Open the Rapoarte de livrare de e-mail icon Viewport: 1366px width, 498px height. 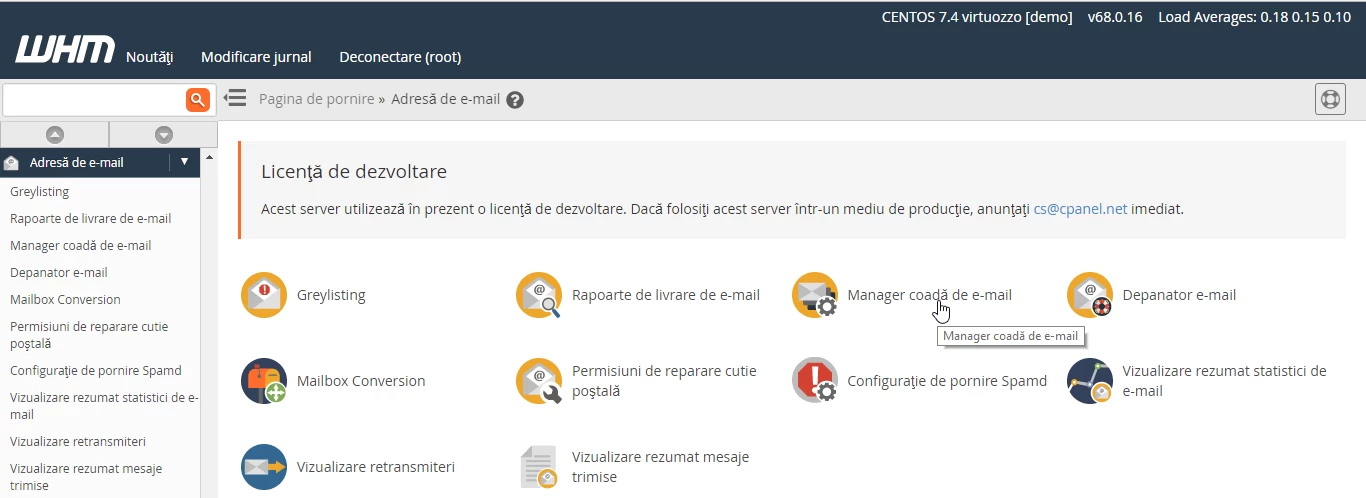[x=539, y=295]
